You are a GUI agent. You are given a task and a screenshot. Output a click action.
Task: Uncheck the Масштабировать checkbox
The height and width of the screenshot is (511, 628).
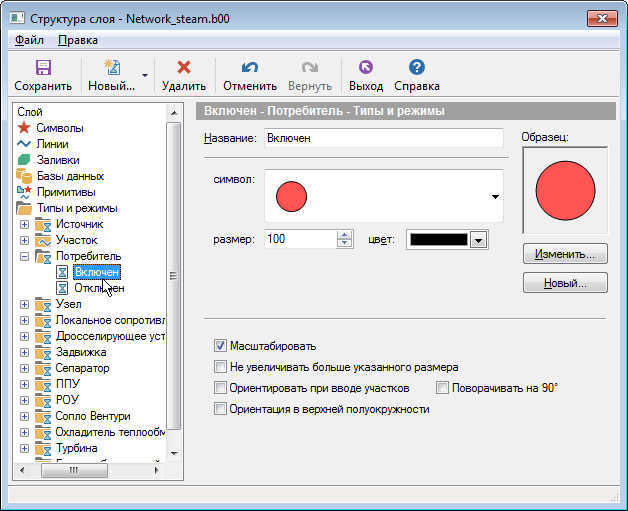(x=220, y=346)
